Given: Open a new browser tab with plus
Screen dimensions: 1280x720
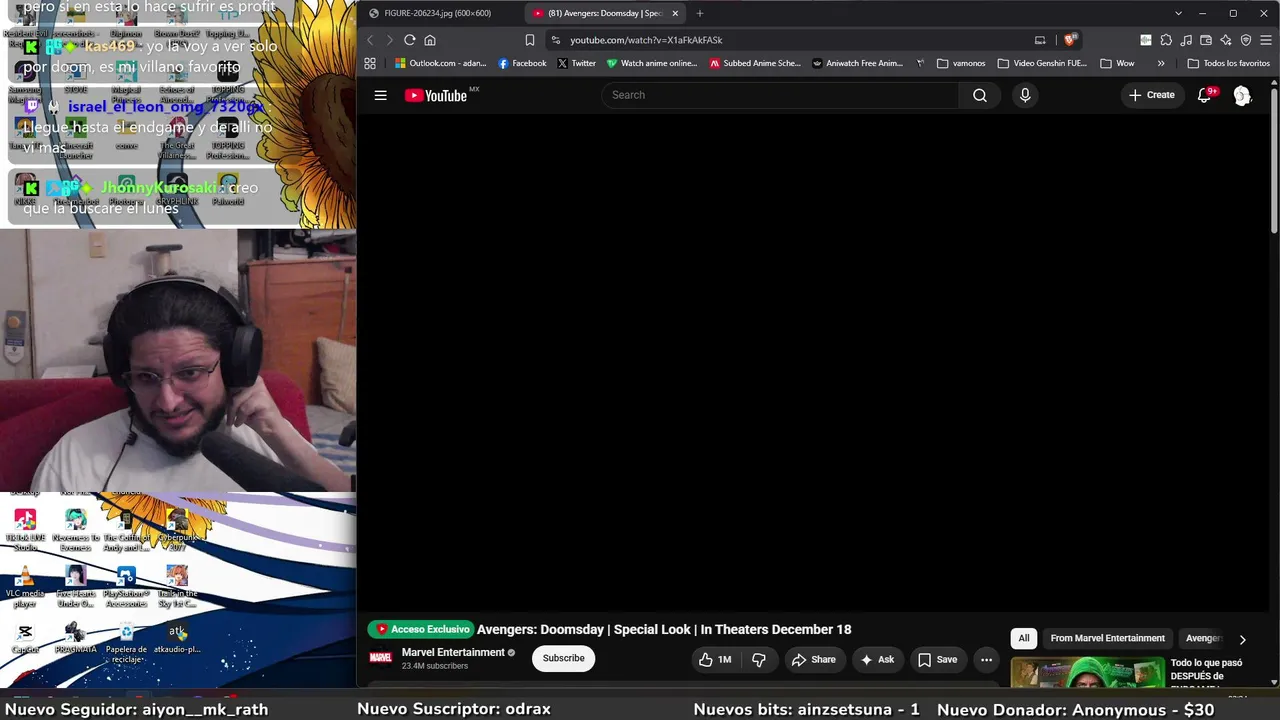Looking at the screenshot, I should (699, 13).
